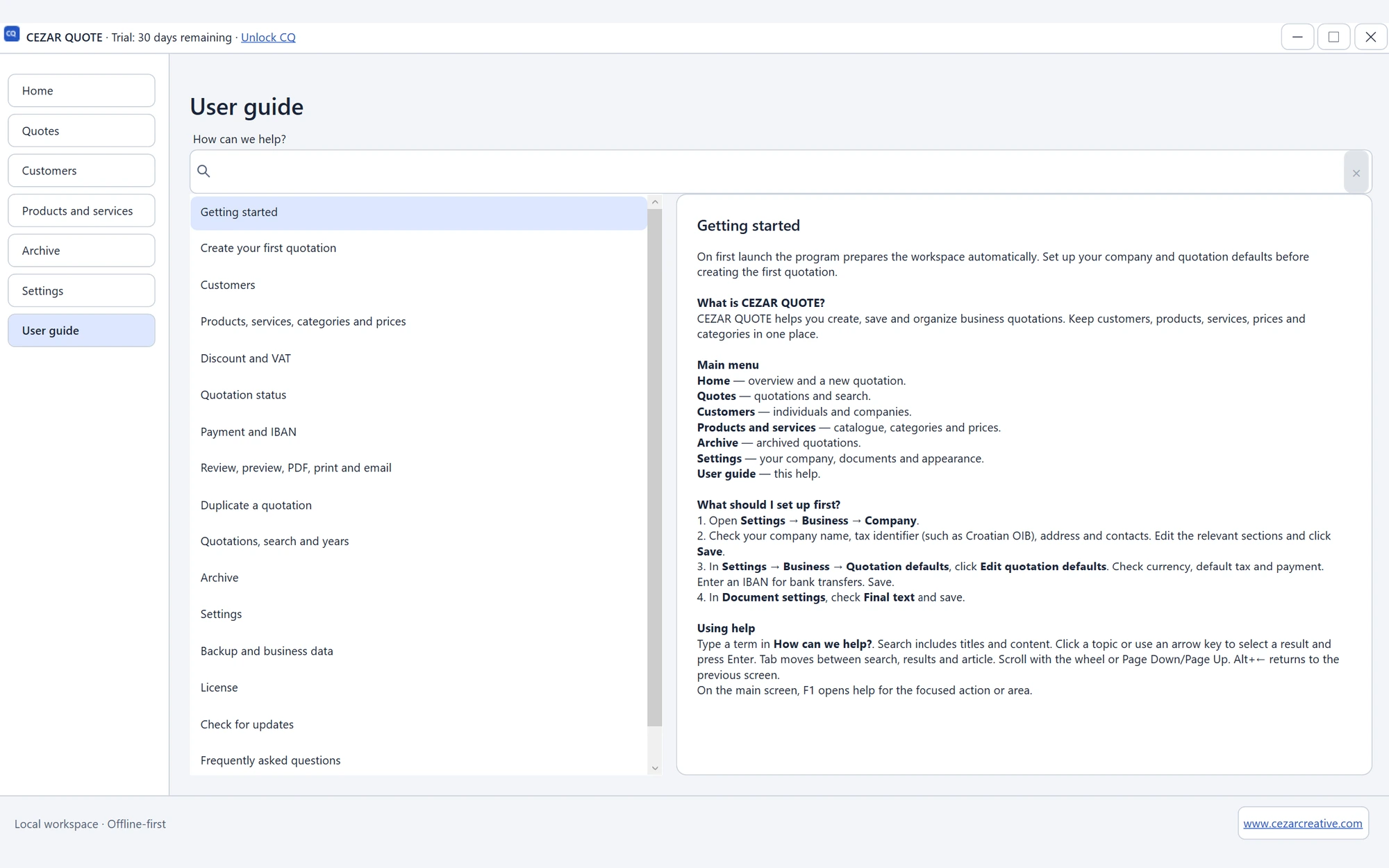Image resolution: width=1389 pixels, height=868 pixels.
Task: Click the 'What is CEZAR QUOTE?' heading
Action: click(x=760, y=303)
